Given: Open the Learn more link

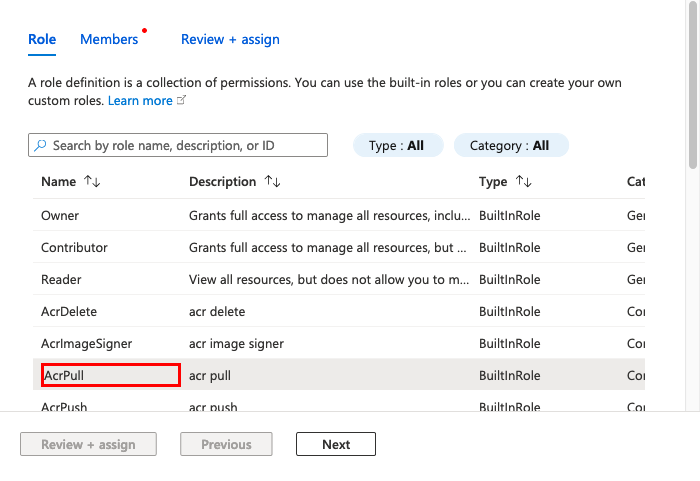Looking at the screenshot, I should [x=140, y=101].
